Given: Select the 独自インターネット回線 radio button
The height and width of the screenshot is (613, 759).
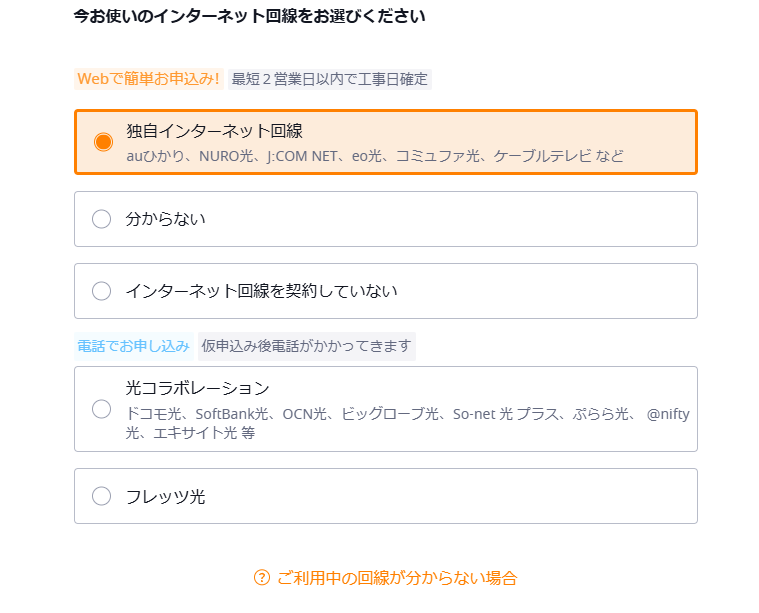Looking at the screenshot, I should [103, 142].
